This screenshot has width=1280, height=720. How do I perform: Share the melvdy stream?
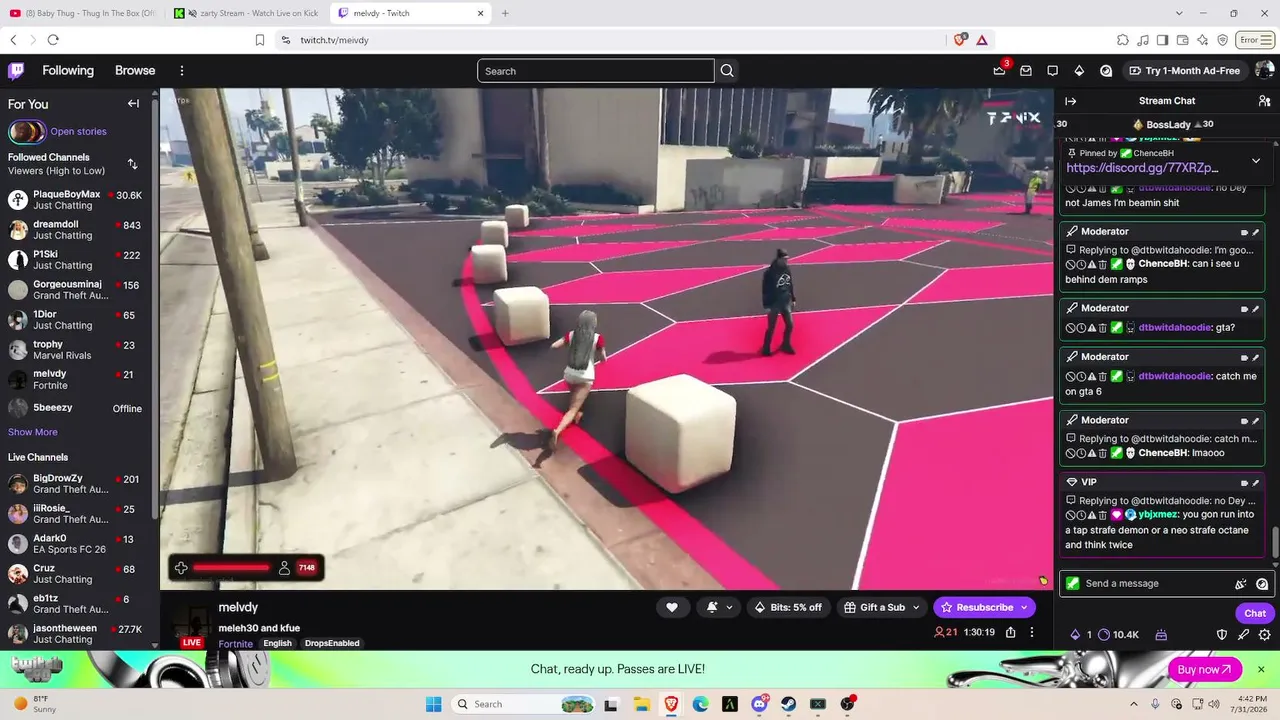pyautogui.click(x=1011, y=632)
